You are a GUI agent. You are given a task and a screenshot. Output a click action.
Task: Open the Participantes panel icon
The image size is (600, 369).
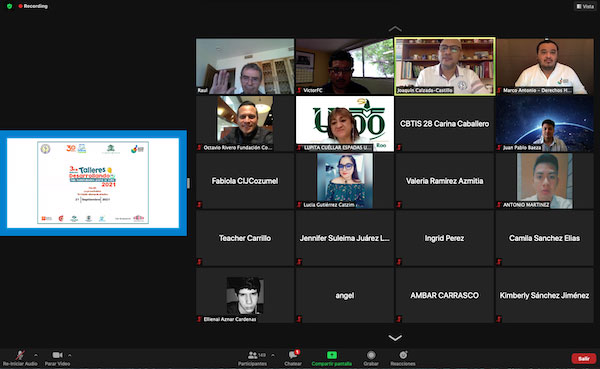[253, 355]
